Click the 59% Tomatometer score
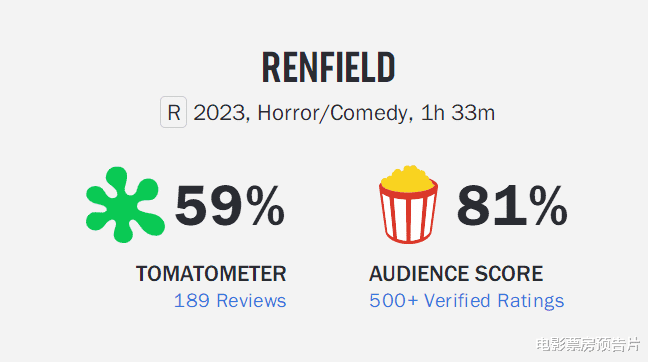This screenshot has width=648, height=362. click(x=230, y=205)
